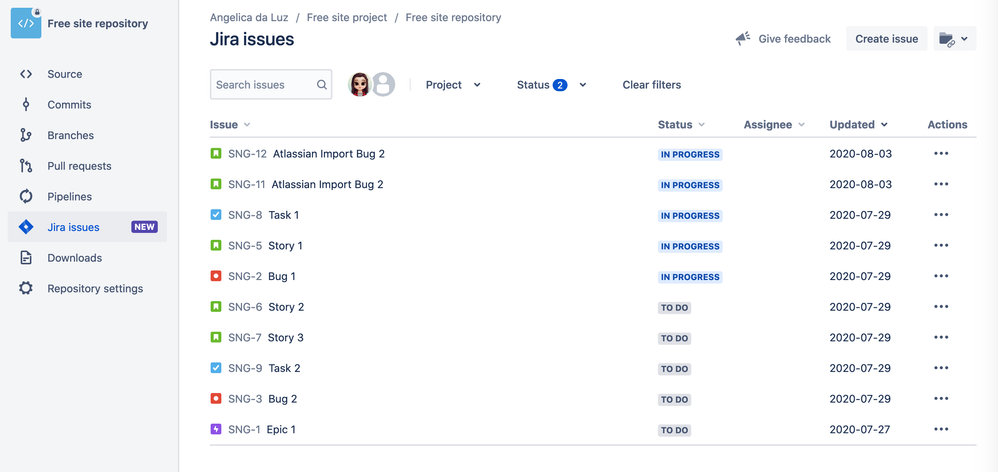Click the To Do status badge of SNG-1

point(674,430)
